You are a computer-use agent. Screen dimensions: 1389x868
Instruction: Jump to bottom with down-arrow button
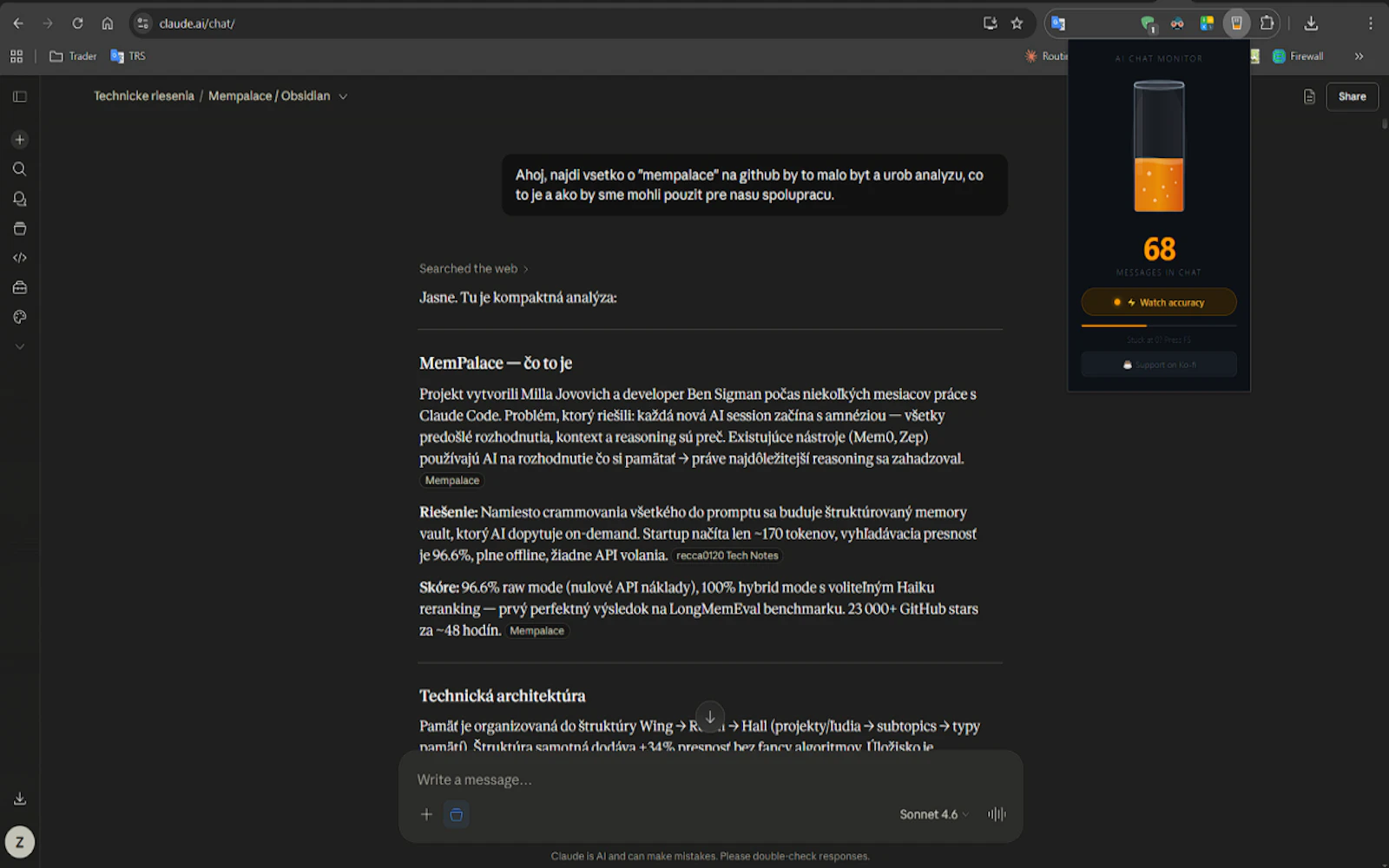point(710,717)
